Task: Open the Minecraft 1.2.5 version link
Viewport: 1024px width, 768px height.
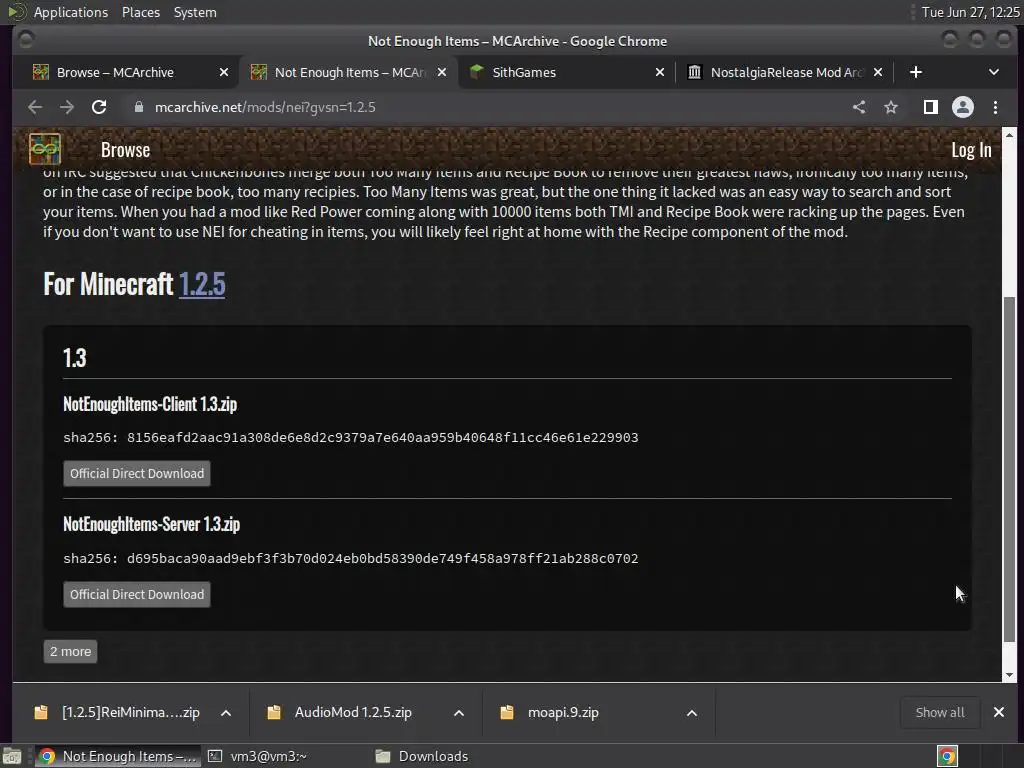Action: [x=202, y=284]
